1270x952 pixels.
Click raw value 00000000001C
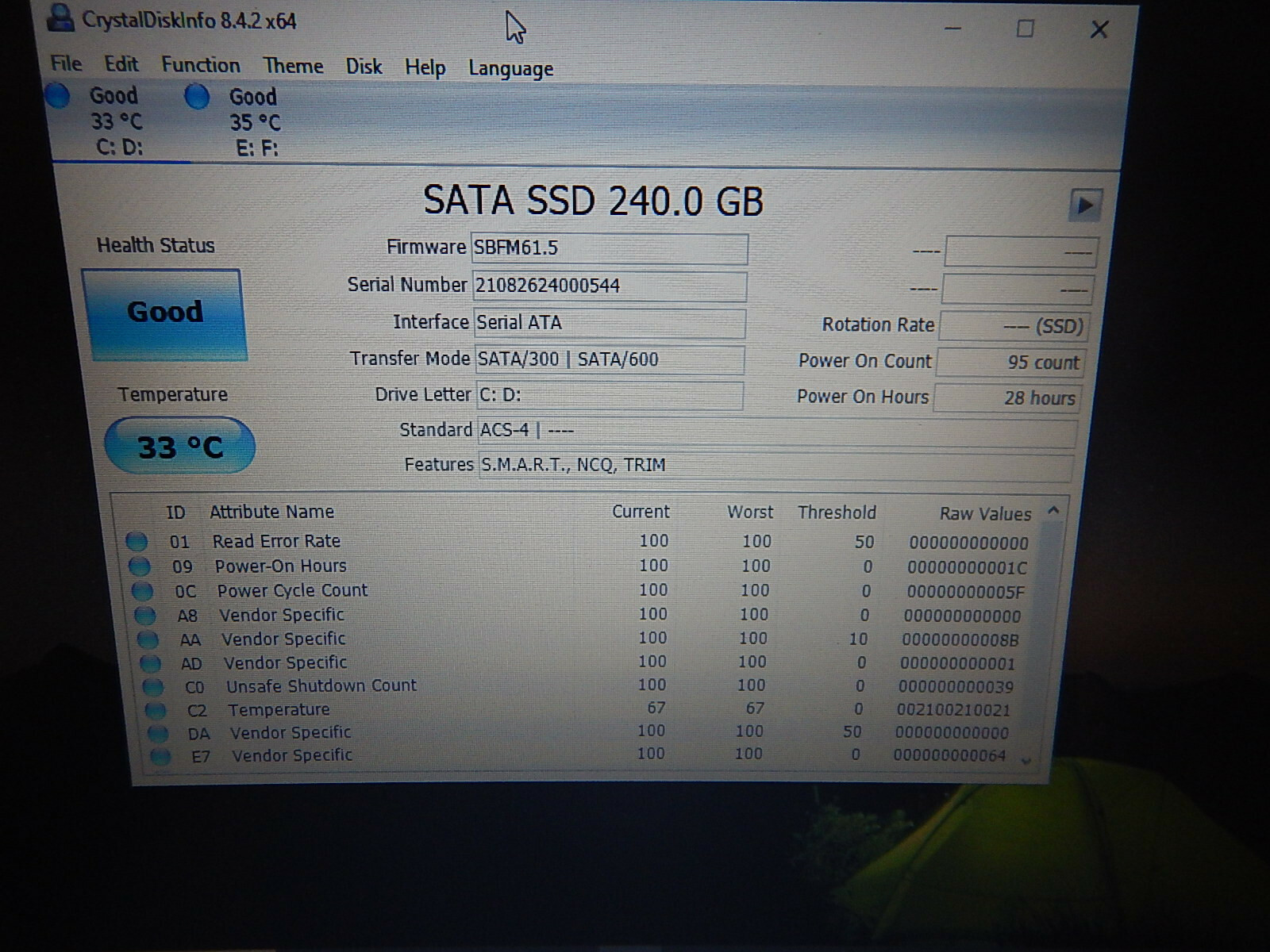[x=967, y=568]
